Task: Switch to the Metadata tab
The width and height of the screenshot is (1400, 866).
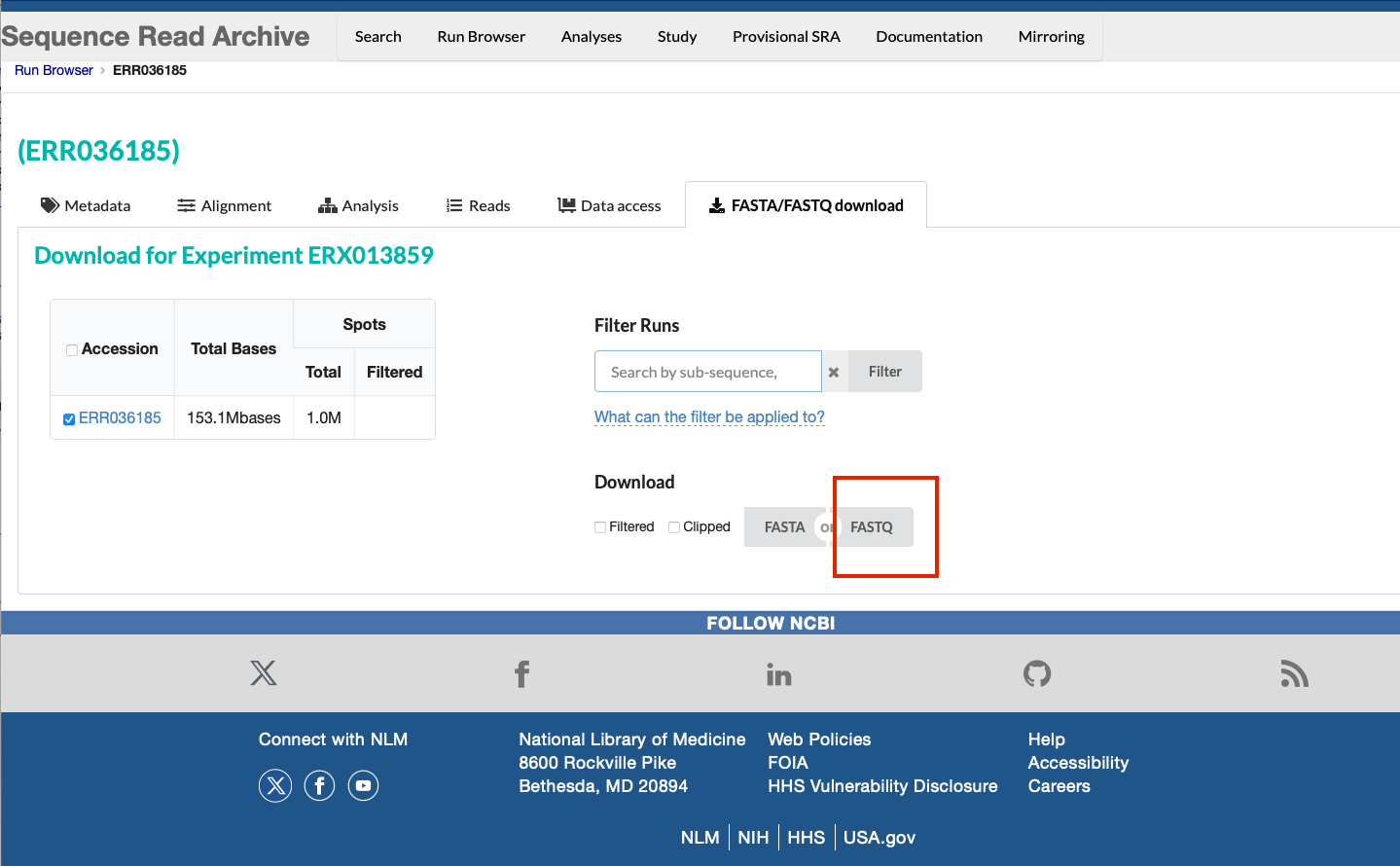Action: pos(86,205)
